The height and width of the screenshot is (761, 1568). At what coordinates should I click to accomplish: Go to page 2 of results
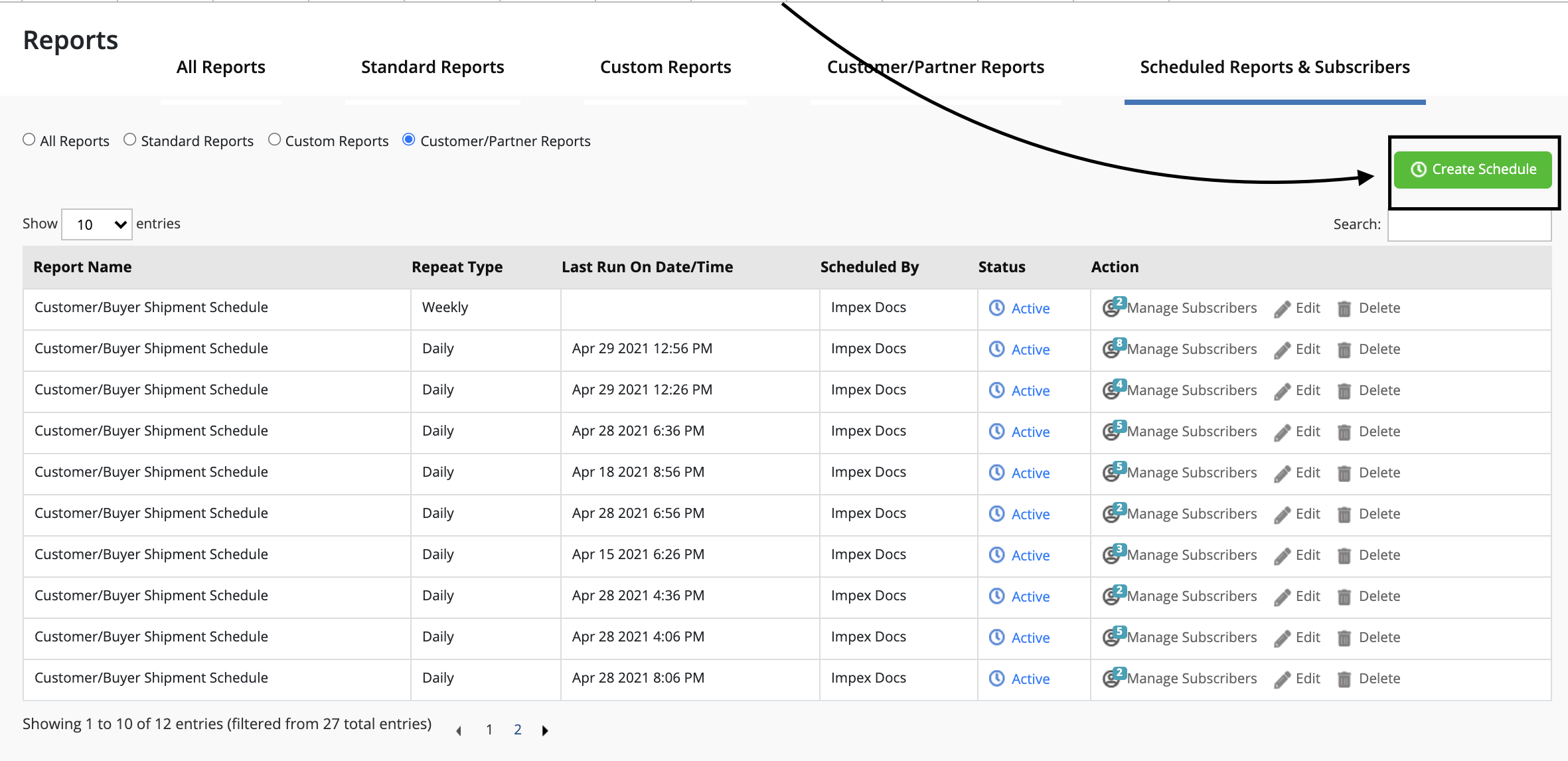click(518, 730)
